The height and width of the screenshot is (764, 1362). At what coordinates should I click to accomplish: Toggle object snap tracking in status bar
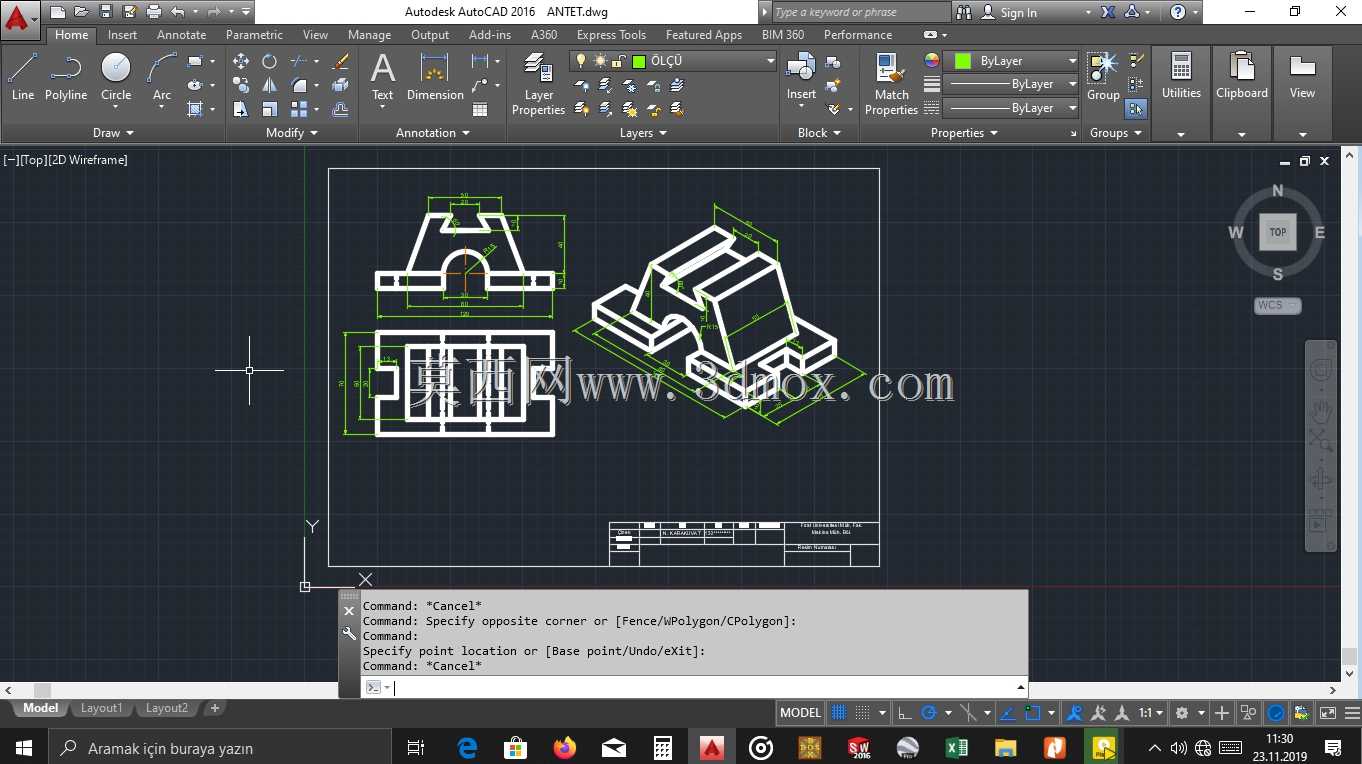[x=1008, y=713]
